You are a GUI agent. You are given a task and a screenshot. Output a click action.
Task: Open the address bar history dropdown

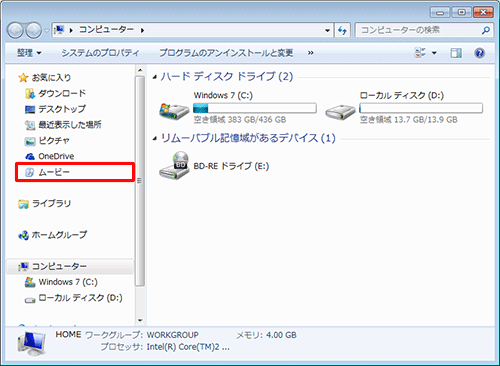tap(327, 31)
